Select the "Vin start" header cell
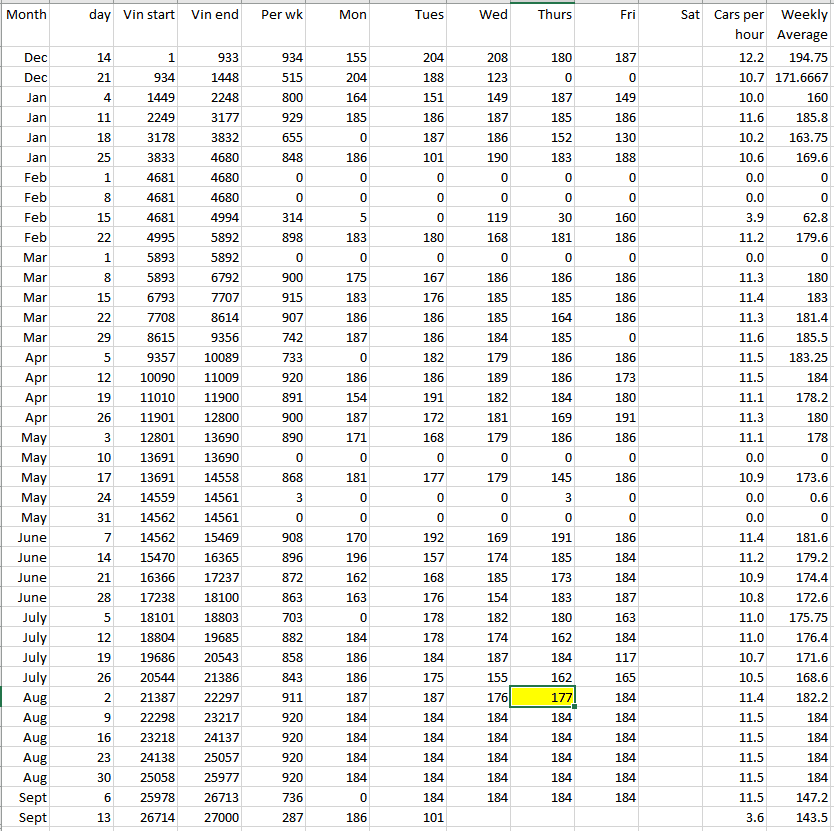The height and width of the screenshot is (831, 834). (x=149, y=16)
